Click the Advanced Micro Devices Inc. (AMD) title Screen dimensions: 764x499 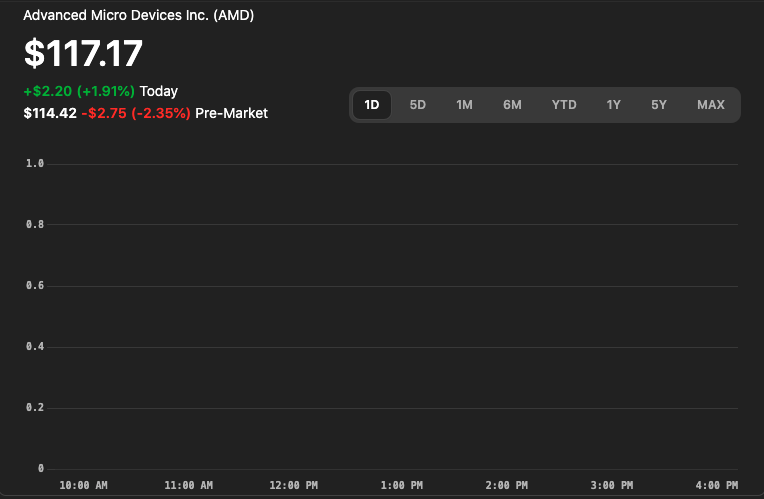coord(138,15)
